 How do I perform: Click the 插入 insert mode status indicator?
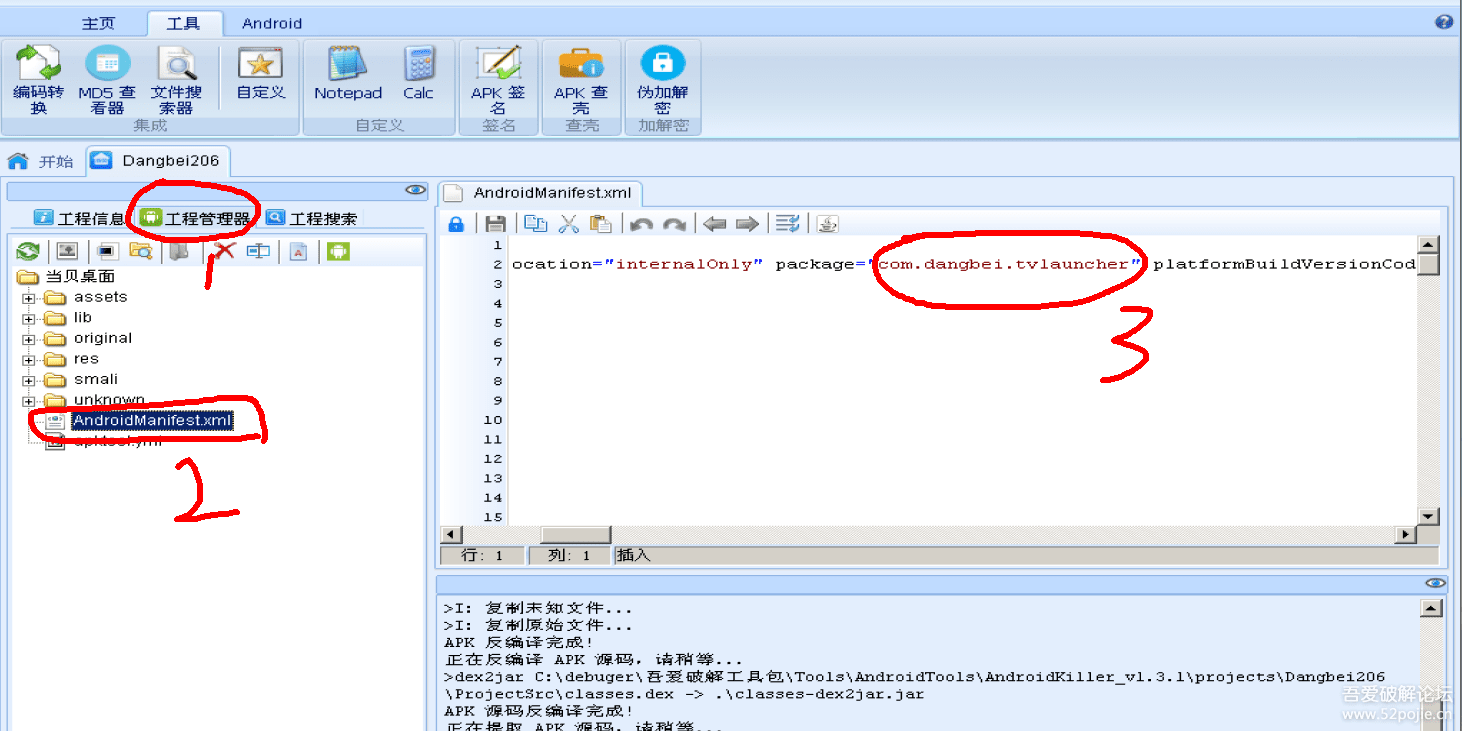click(633, 555)
